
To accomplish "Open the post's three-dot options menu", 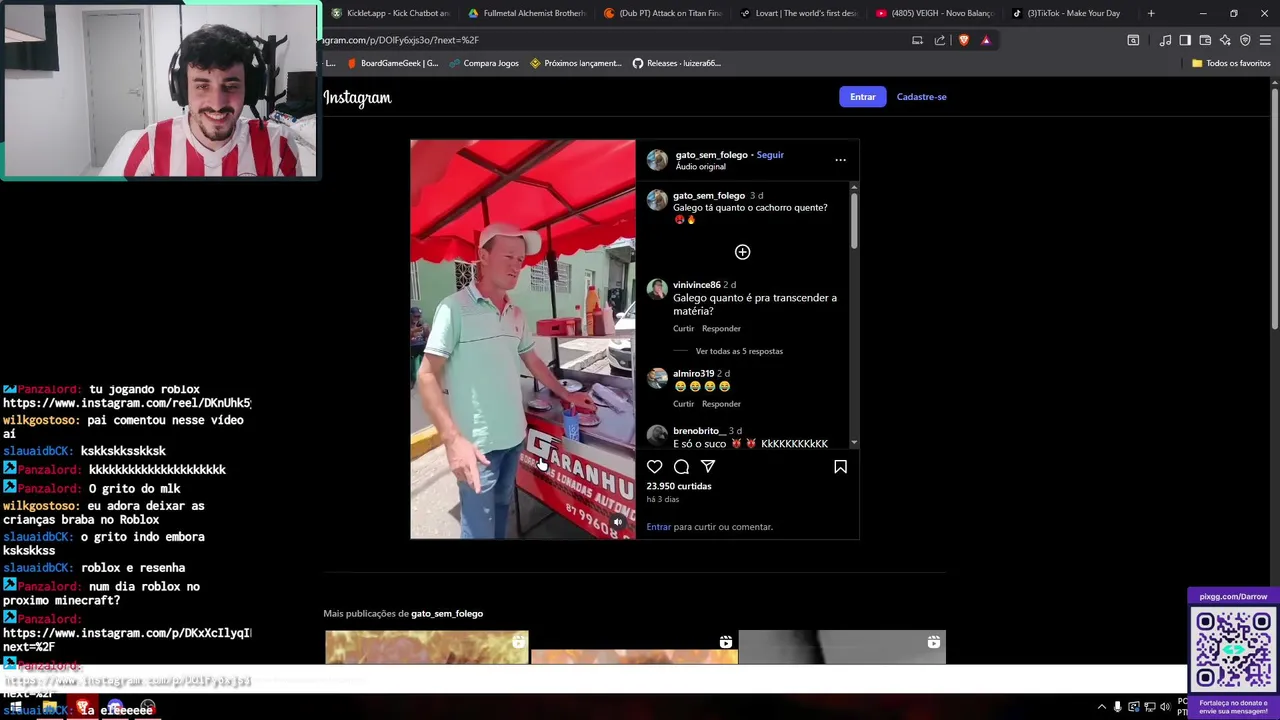I will tap(840, 160).
